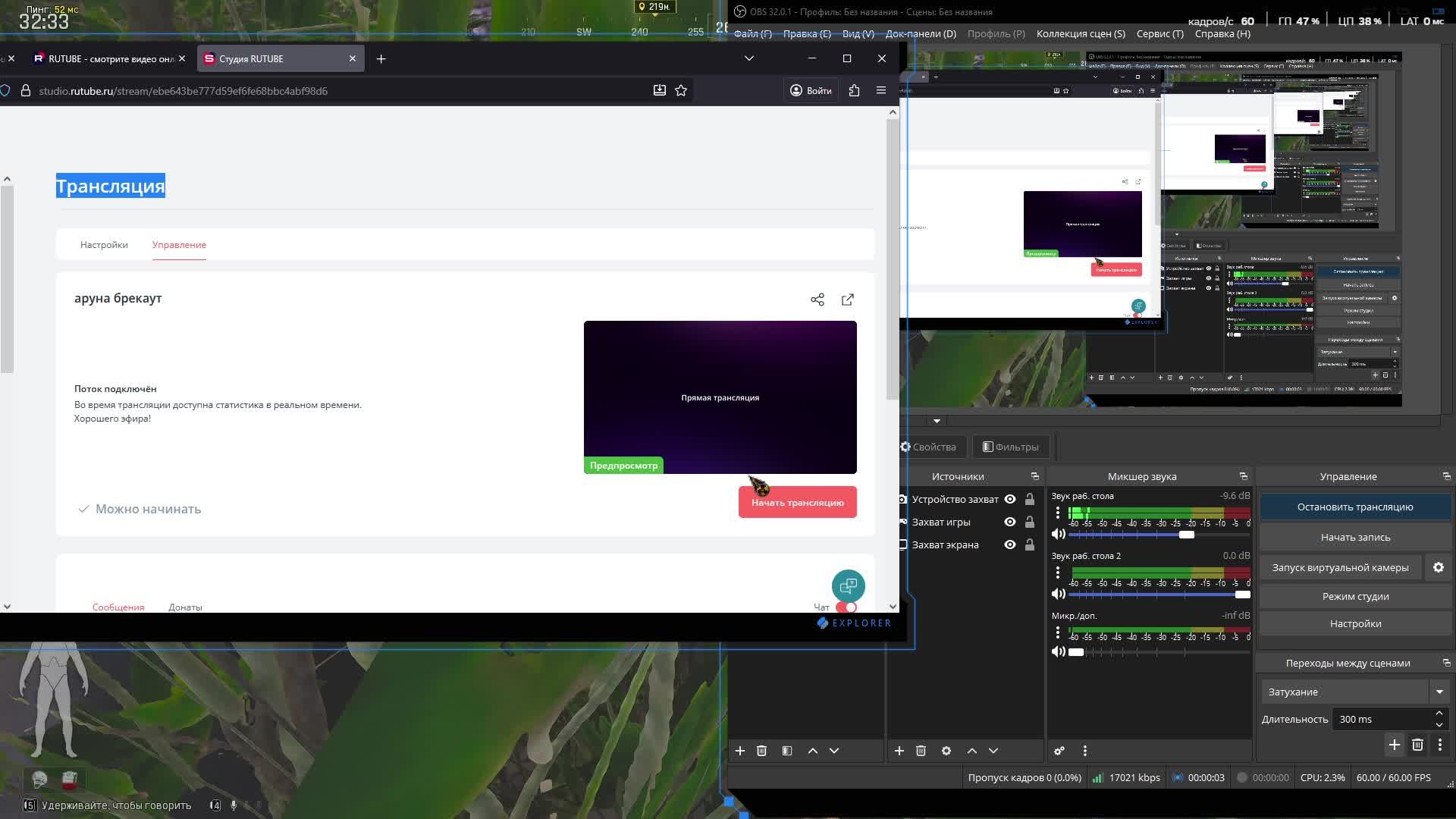Expand the Затухание transition dropdown
Screen dimensions: 1456x819
(1439, 692)
